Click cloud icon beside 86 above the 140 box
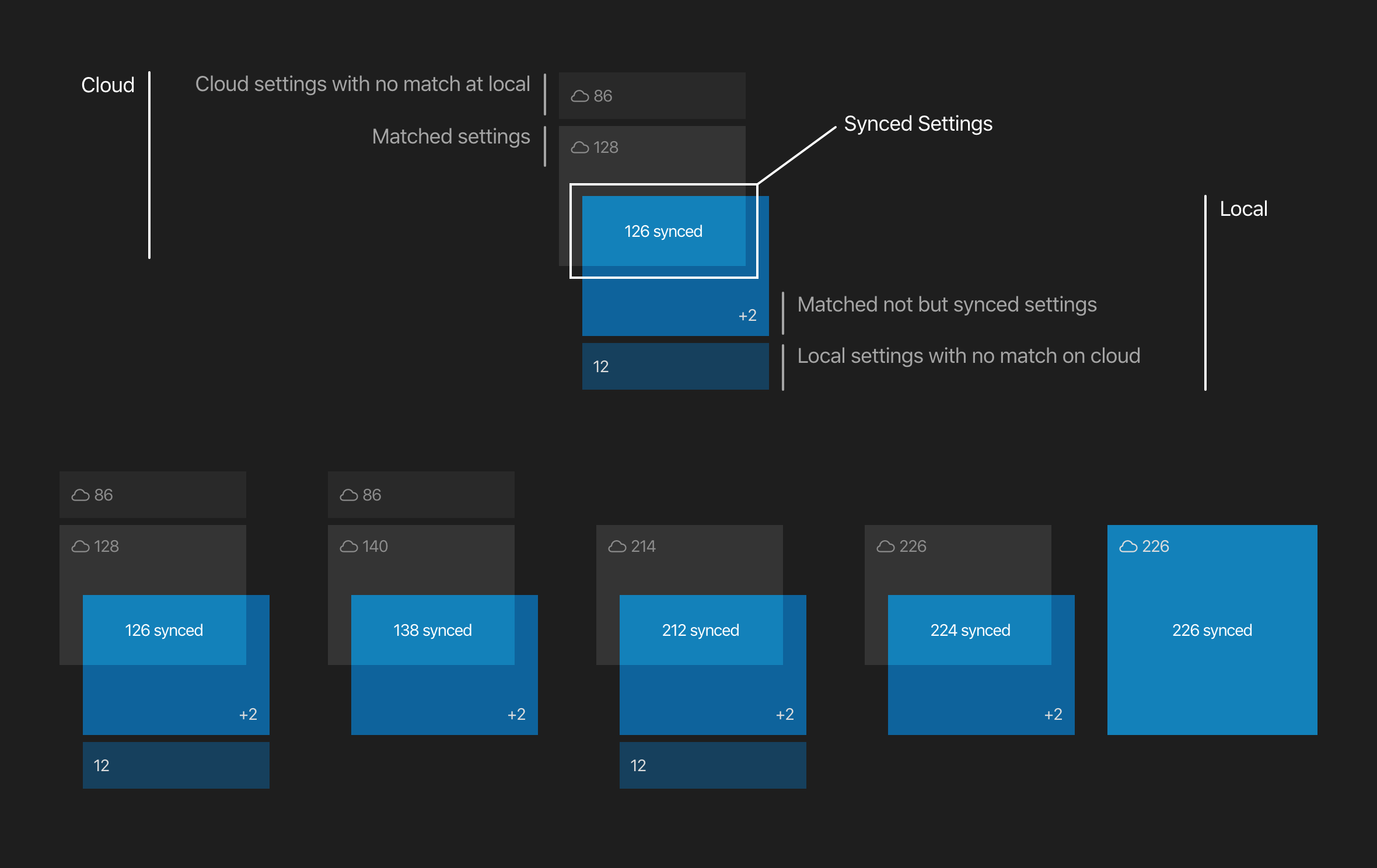The width and height of the screenshot is (1377, 868). tap(349, 495)
